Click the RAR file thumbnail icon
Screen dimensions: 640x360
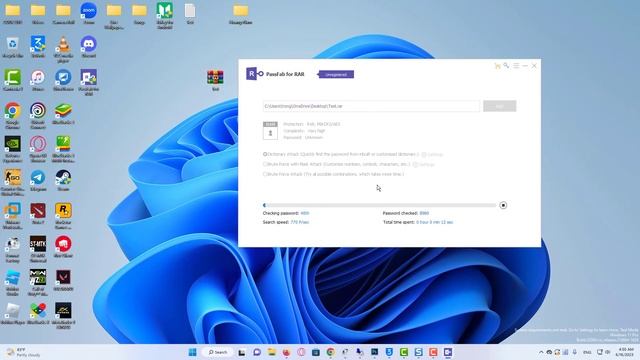(x=270, y=131)
